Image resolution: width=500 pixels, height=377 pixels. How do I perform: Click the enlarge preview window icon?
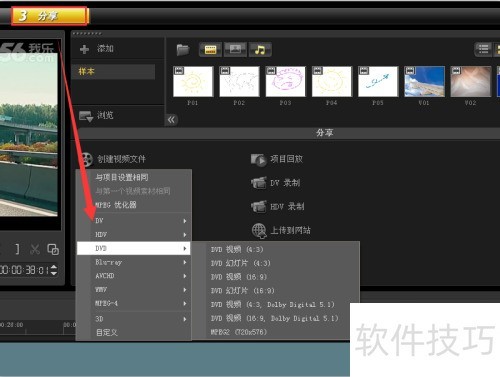[53, 249]
